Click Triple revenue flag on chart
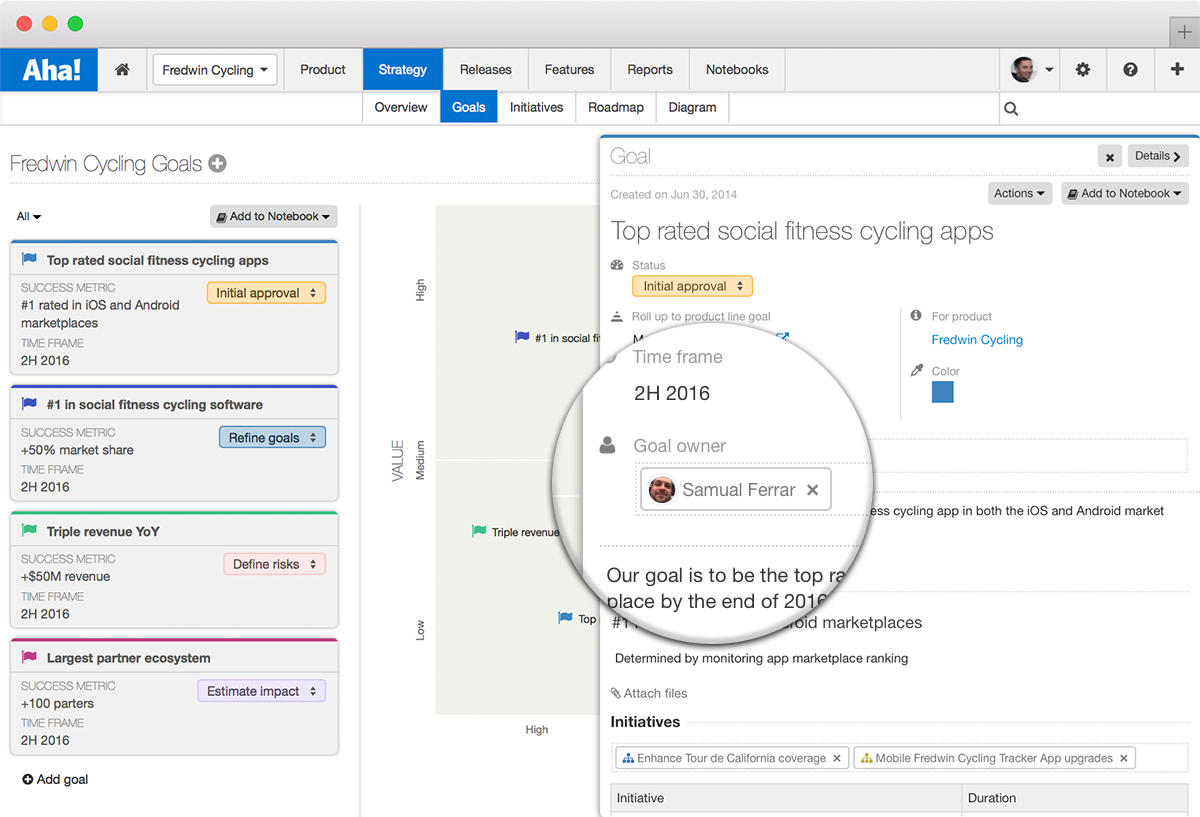This screenshot has width=1200, height=817. (479, 531)
